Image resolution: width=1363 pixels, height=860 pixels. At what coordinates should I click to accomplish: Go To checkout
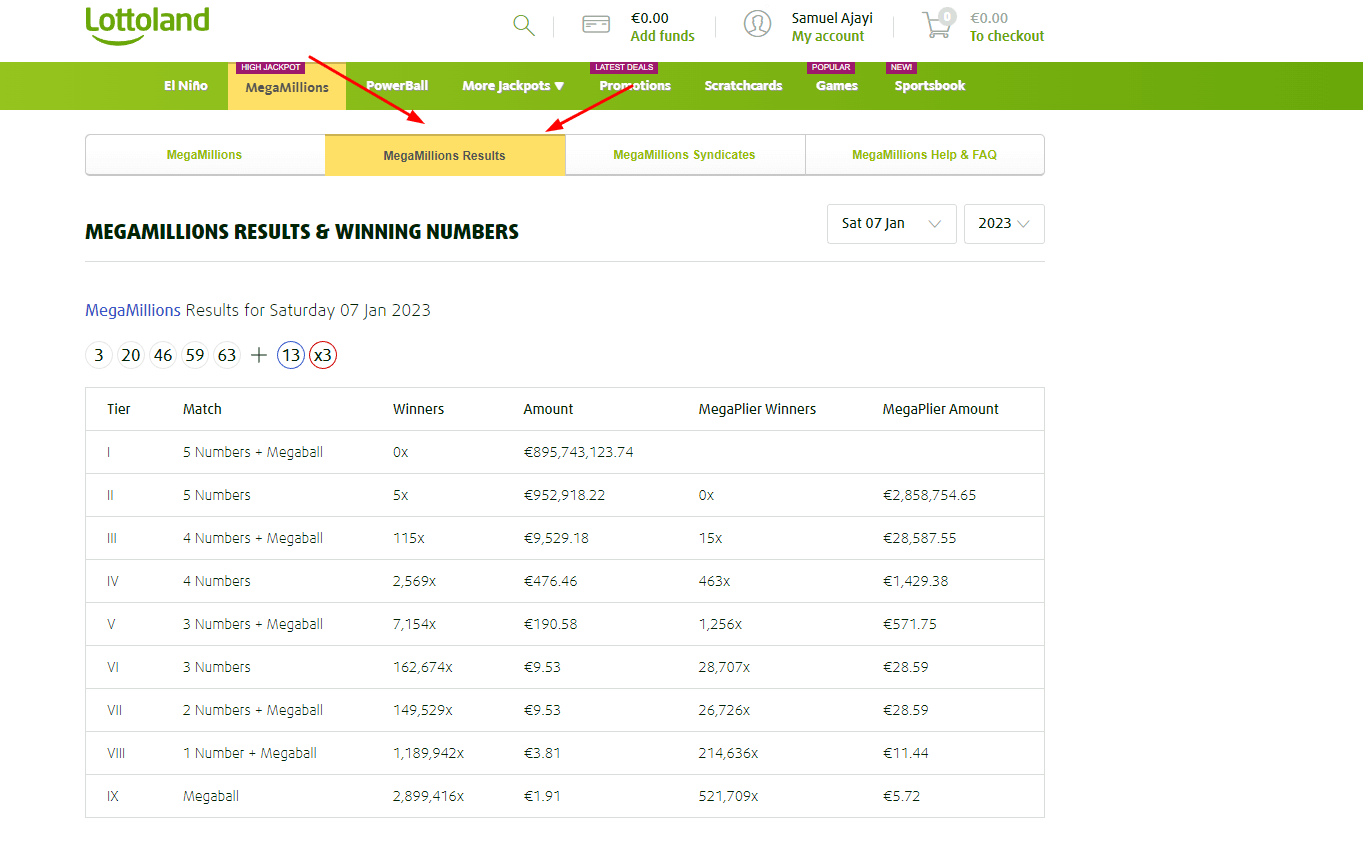tap(1007, 36)
